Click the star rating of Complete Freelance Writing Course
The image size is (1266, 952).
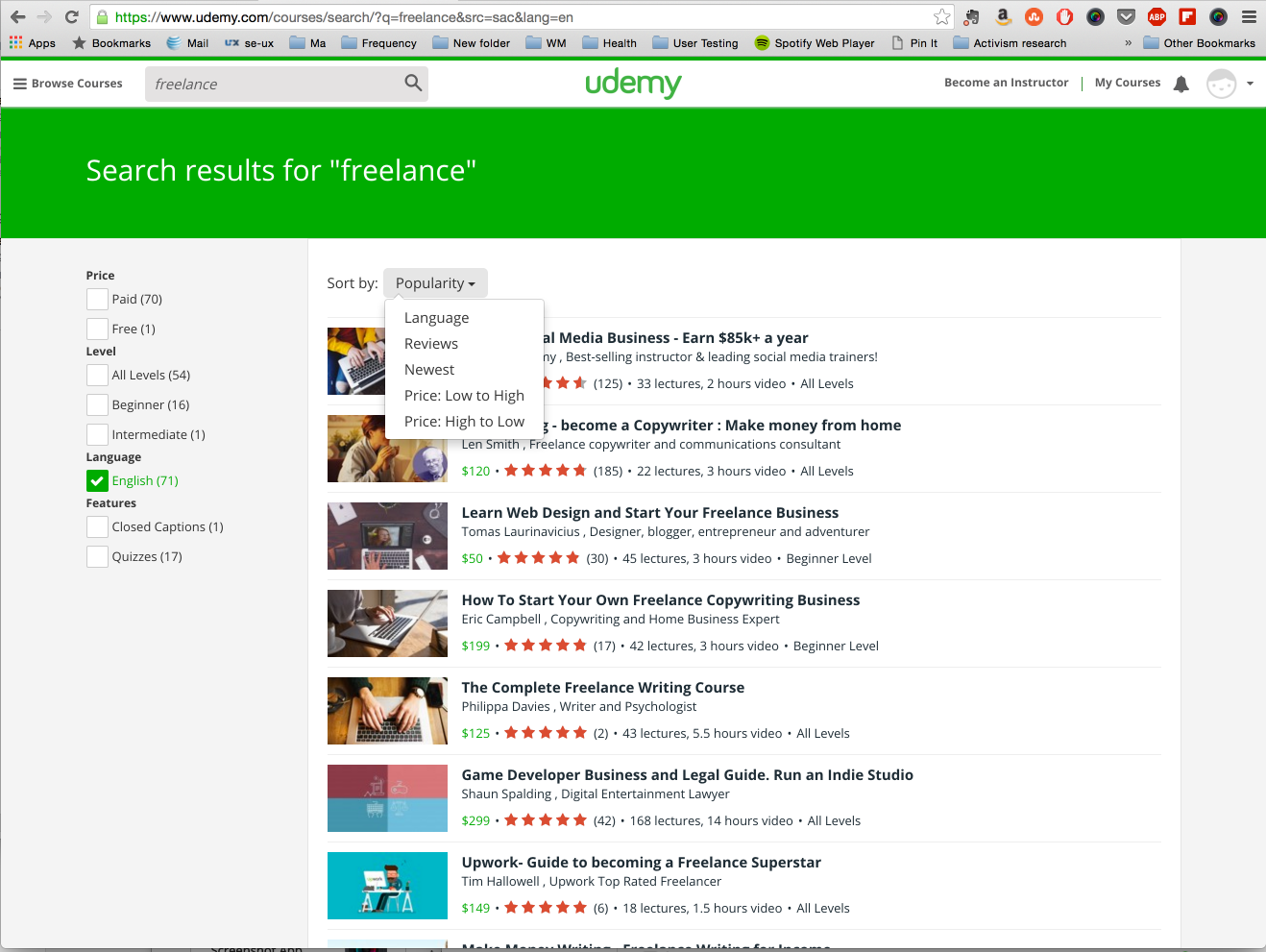[546, 733]
